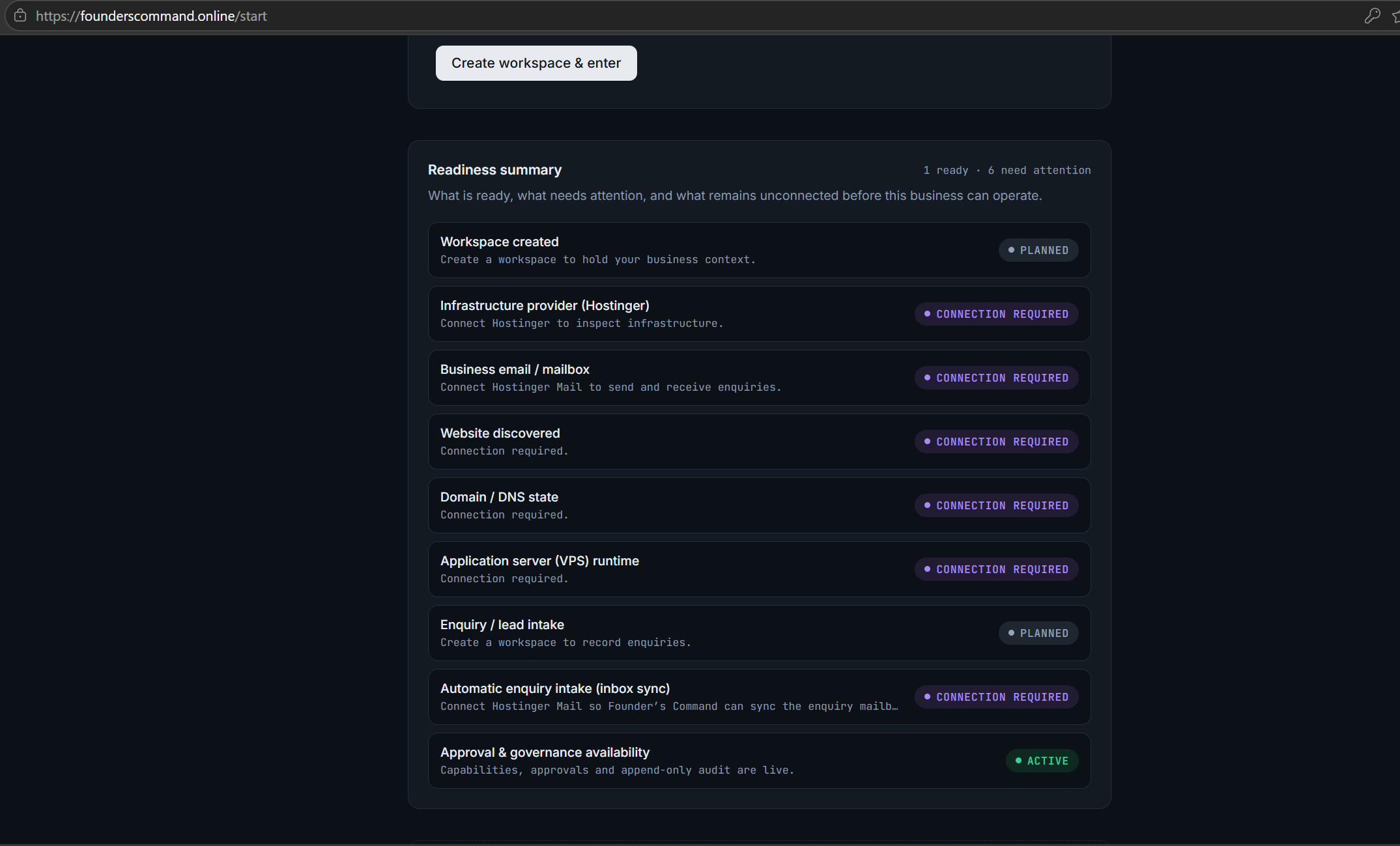Click '1 ready · 6 need attention' counter

(1007, 170)
